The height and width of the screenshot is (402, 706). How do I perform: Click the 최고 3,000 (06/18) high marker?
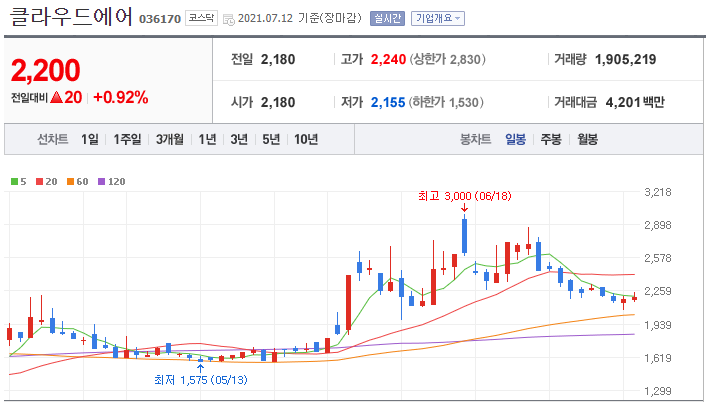tap(465, 196)
